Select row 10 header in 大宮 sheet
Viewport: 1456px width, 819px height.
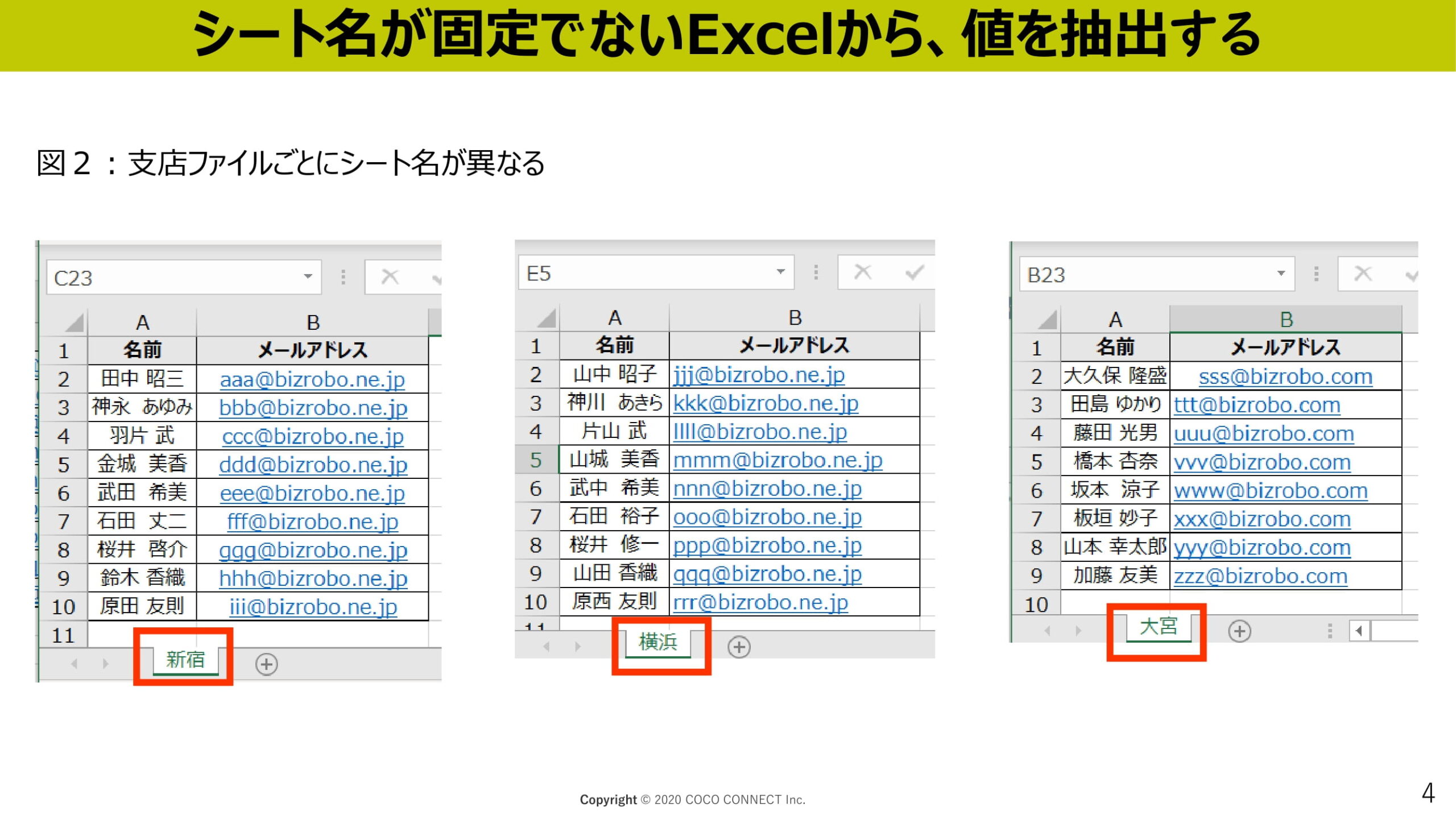point(1036,604)
